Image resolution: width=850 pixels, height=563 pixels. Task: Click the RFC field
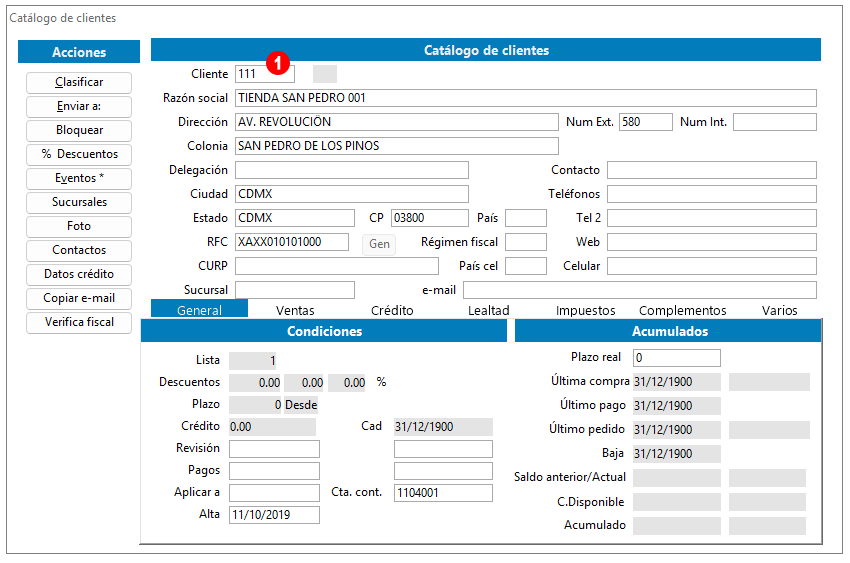[292, 242]
